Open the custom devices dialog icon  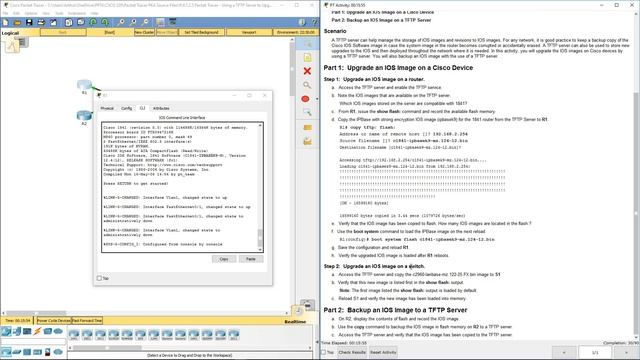click(173, 22)
